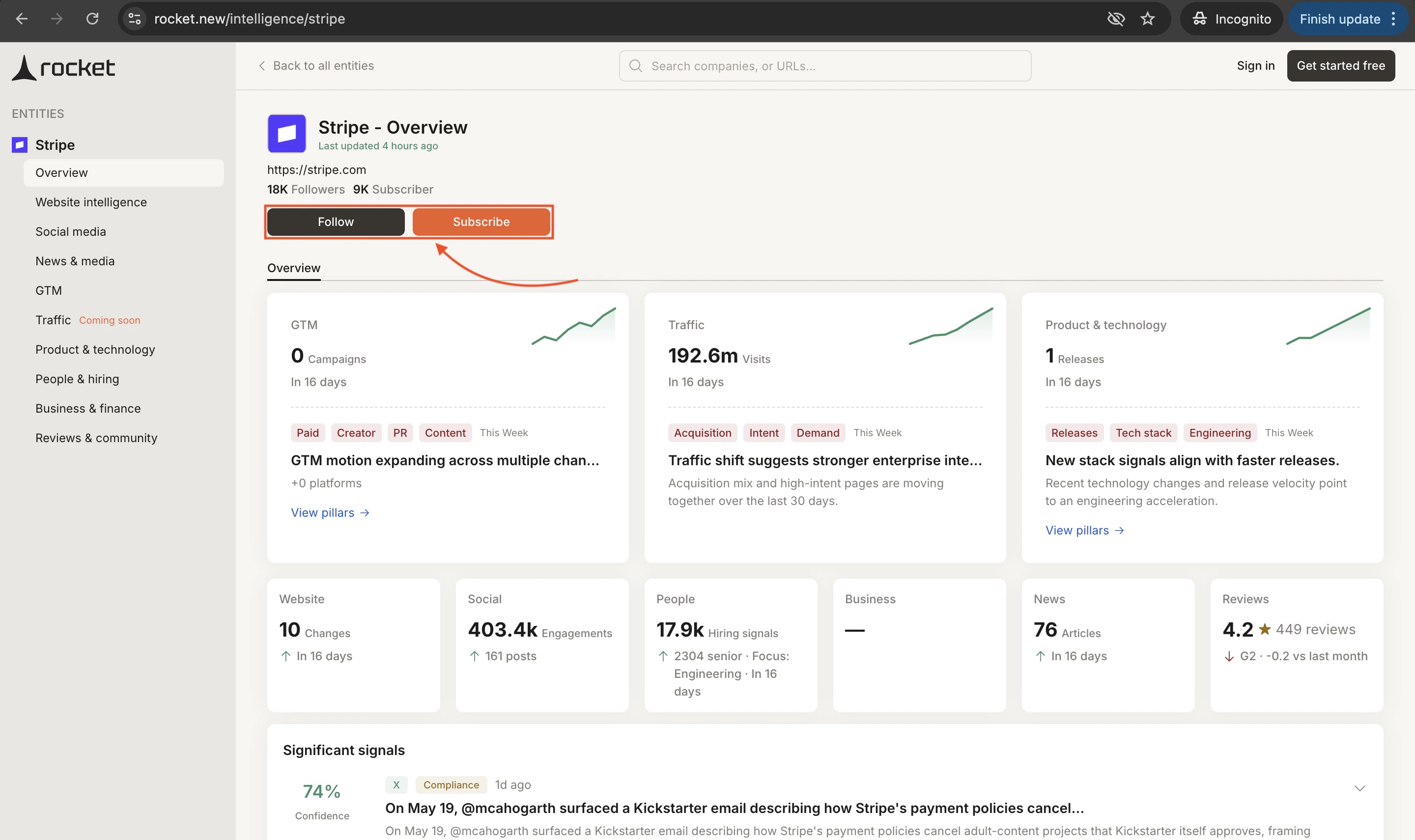Click Get started free button
The height and width of the screenshot is (840, 1415).
[x=1341, y=66]
